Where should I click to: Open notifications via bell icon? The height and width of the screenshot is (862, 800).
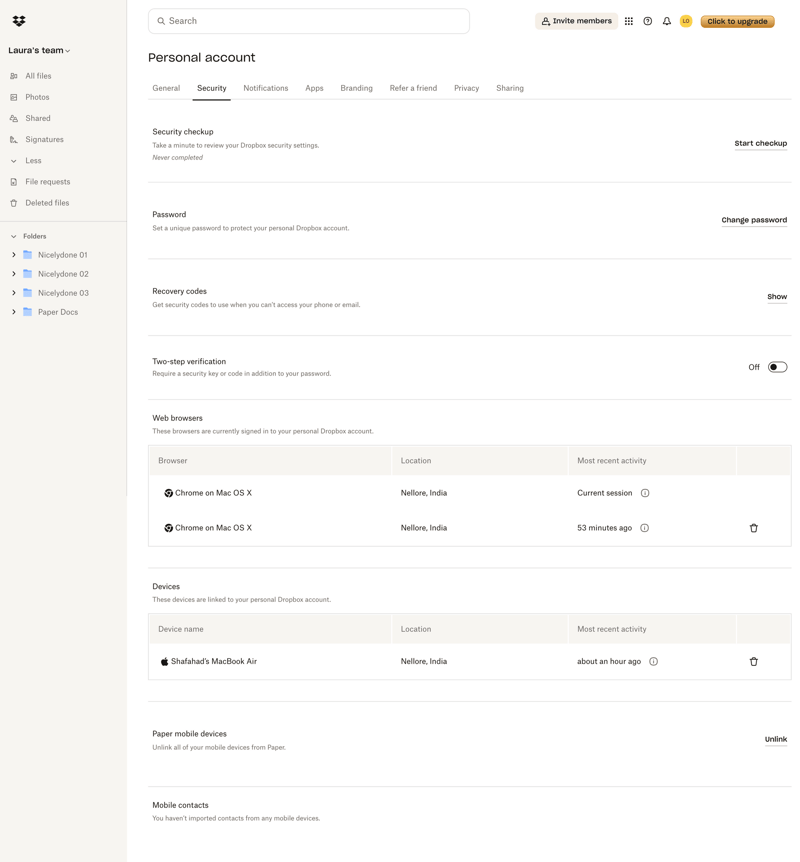tap(666, 21)
